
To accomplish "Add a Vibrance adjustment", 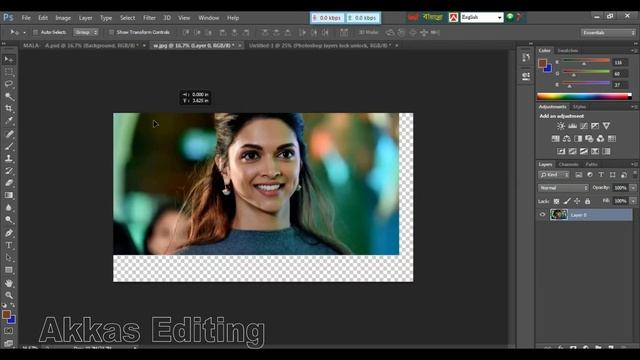I will tap(607, 126).
